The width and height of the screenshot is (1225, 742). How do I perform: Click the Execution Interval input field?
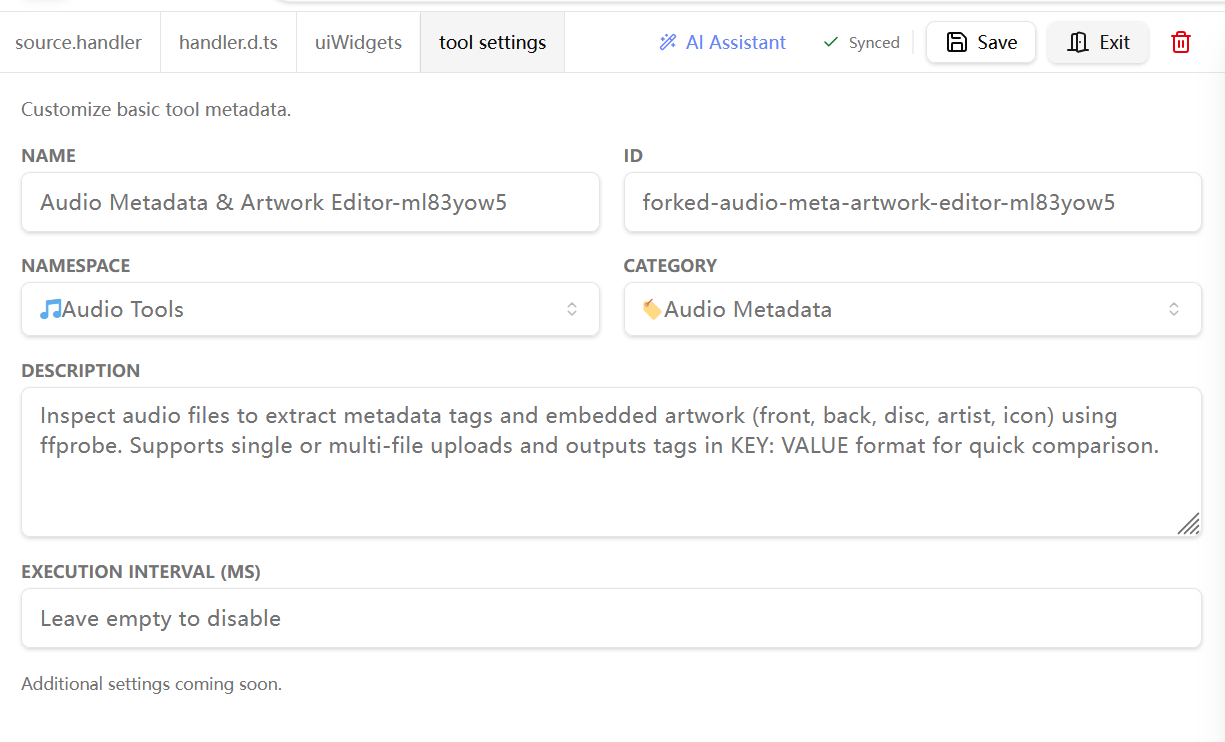click(x=610, y=618)
